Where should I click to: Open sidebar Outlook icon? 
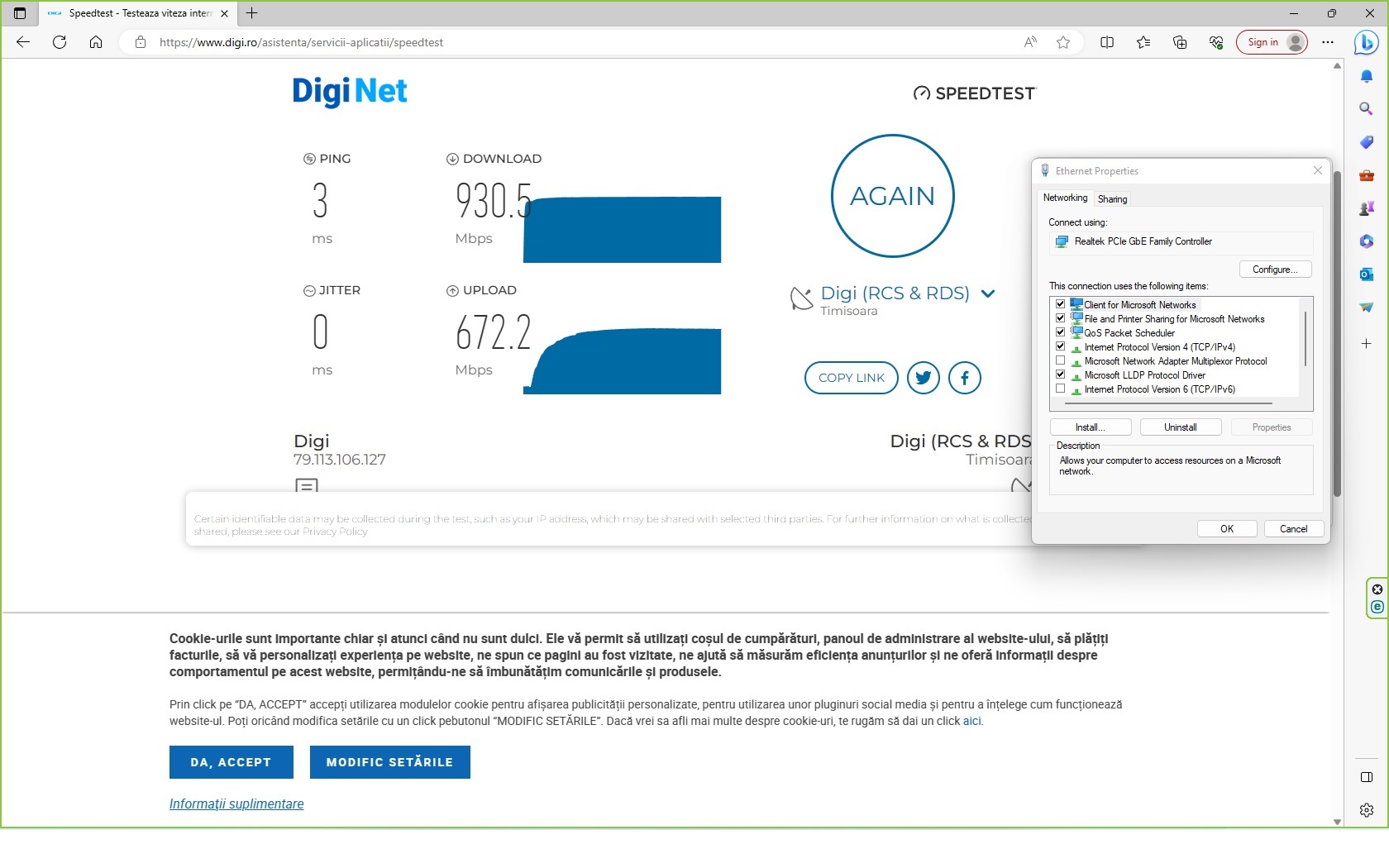[x=1367, y=274]
